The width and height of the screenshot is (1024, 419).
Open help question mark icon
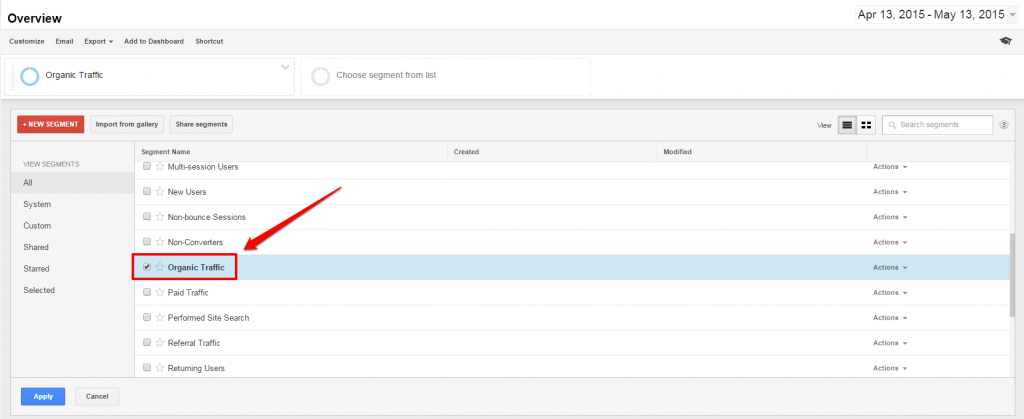point(1004,125)
